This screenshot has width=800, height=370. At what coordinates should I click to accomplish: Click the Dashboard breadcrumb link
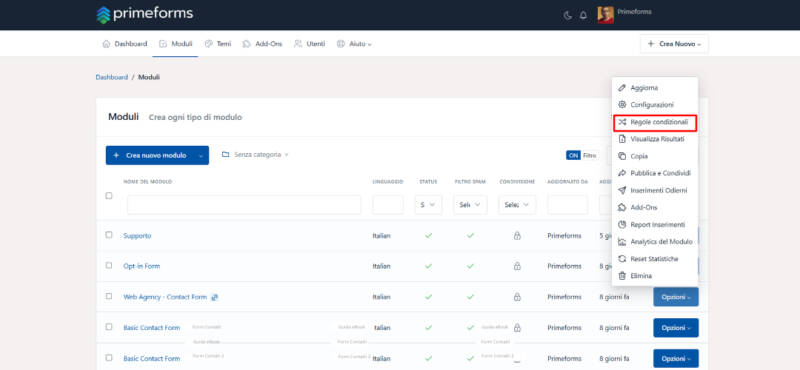click(x=112, y=77)
